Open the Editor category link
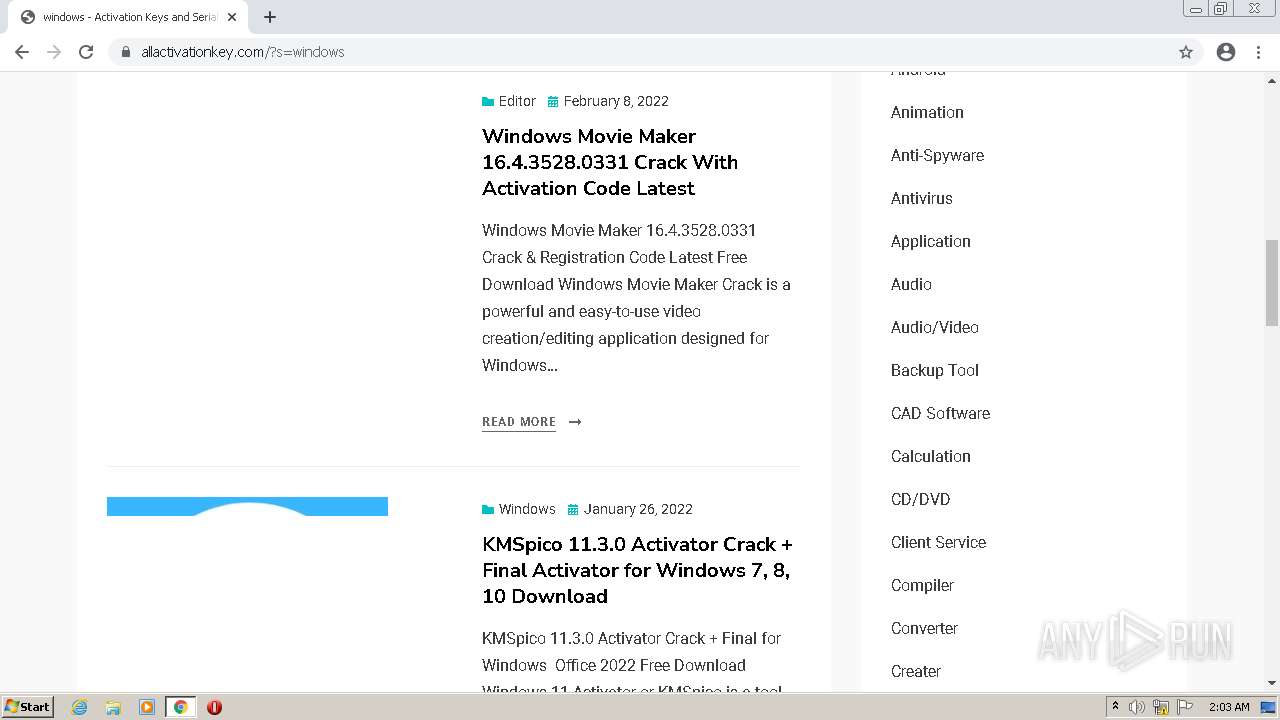Image resolution: width=1280 pixels, height=720 pixels. pos(517,101)
